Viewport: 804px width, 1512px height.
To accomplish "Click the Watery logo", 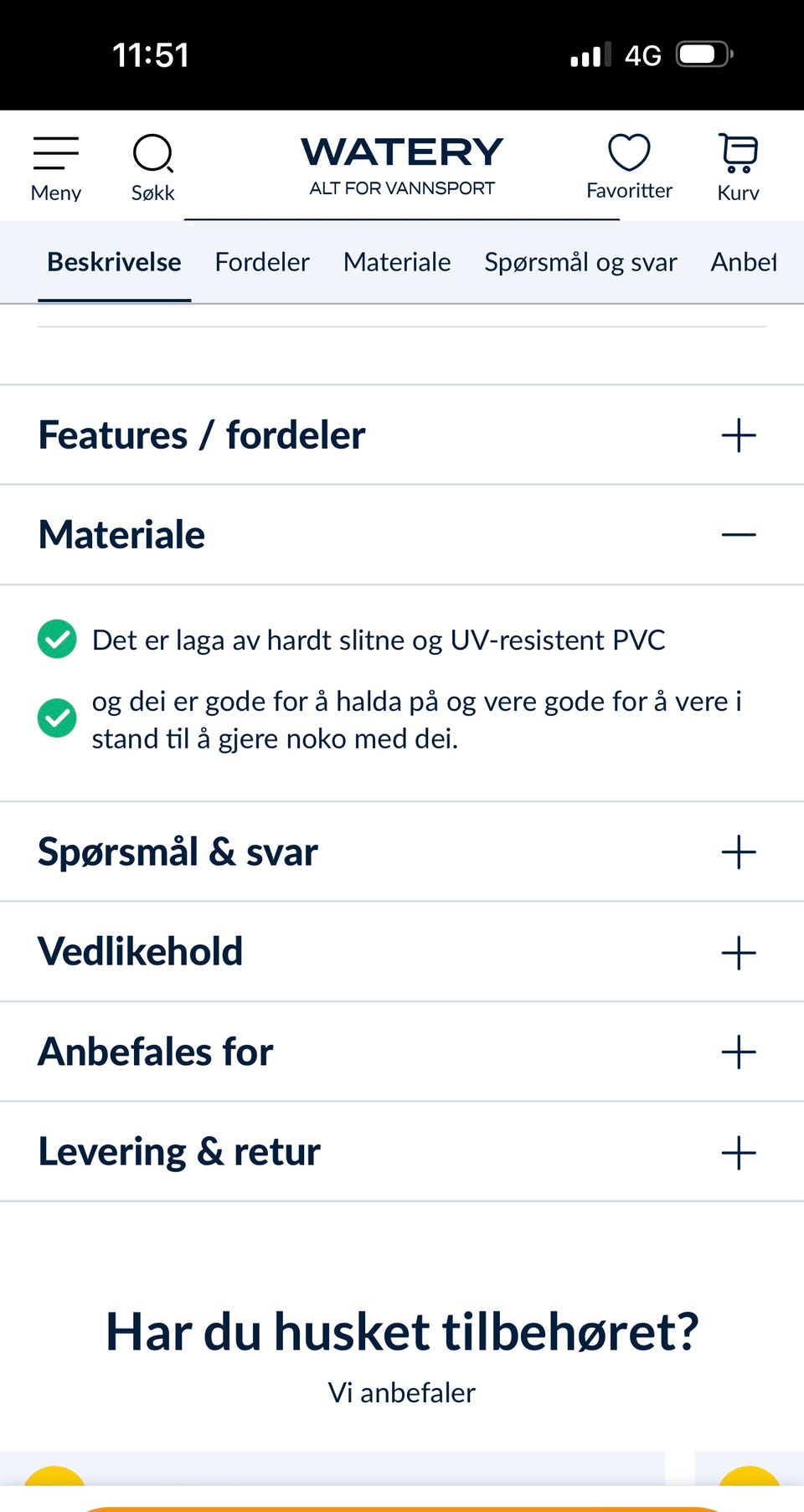I will point(402,166).
